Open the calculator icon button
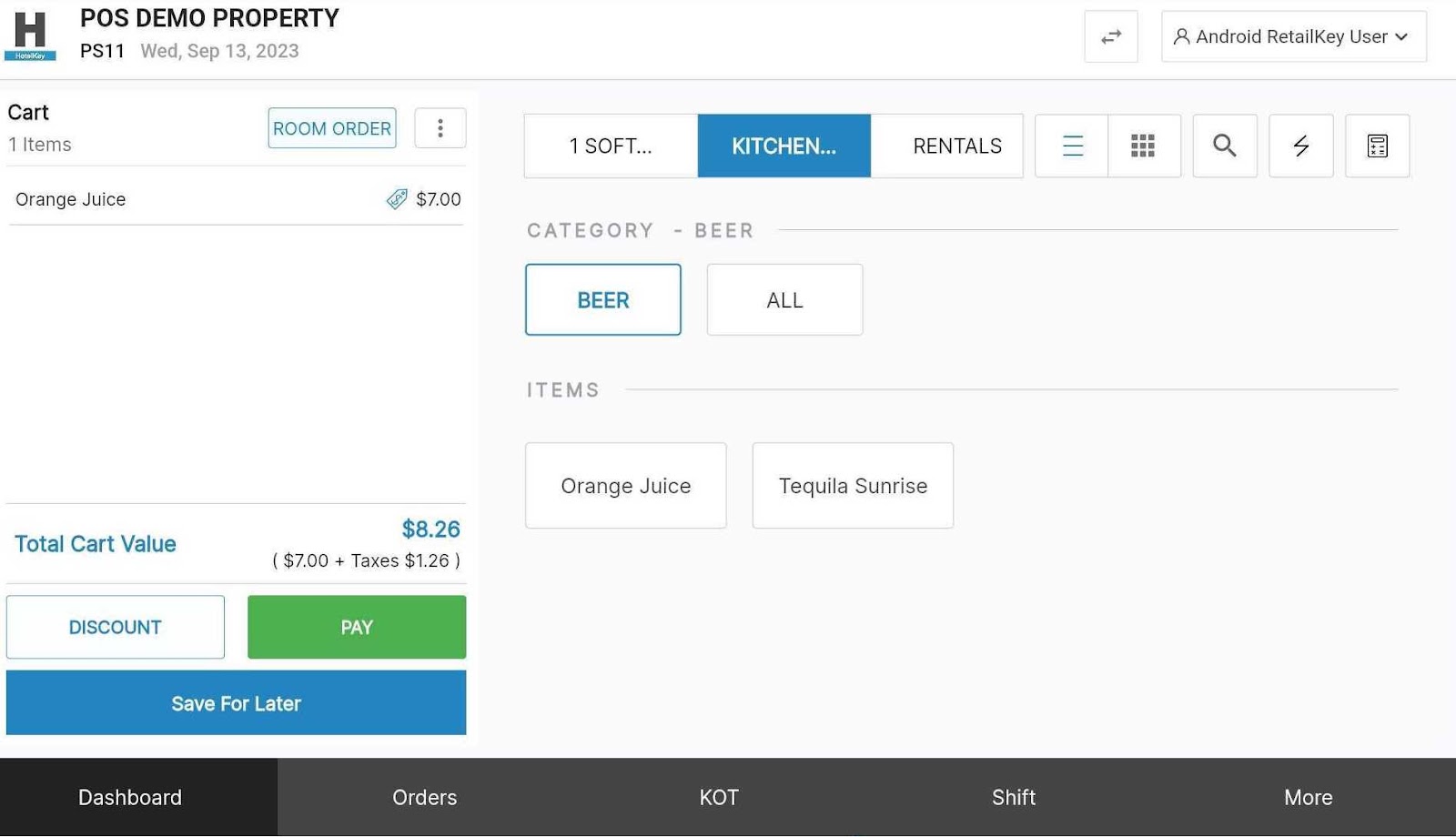This screenshot has height=837, width=1456. (x=1377, y=146)
